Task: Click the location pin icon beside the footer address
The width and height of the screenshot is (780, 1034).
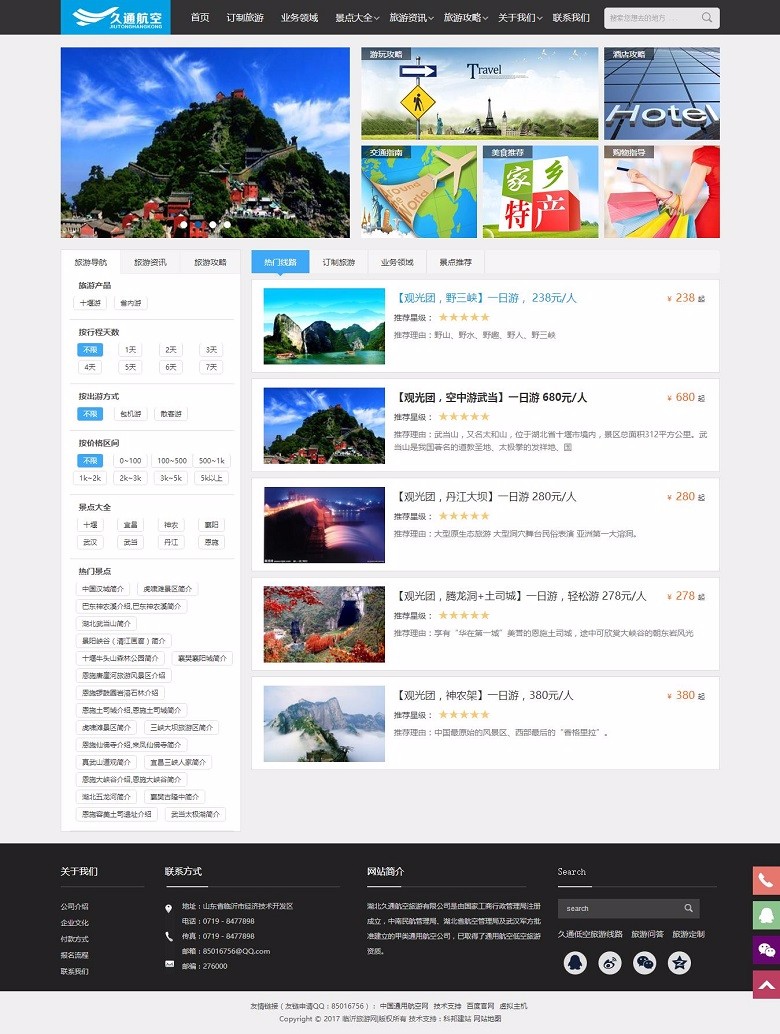Action: 169,908
